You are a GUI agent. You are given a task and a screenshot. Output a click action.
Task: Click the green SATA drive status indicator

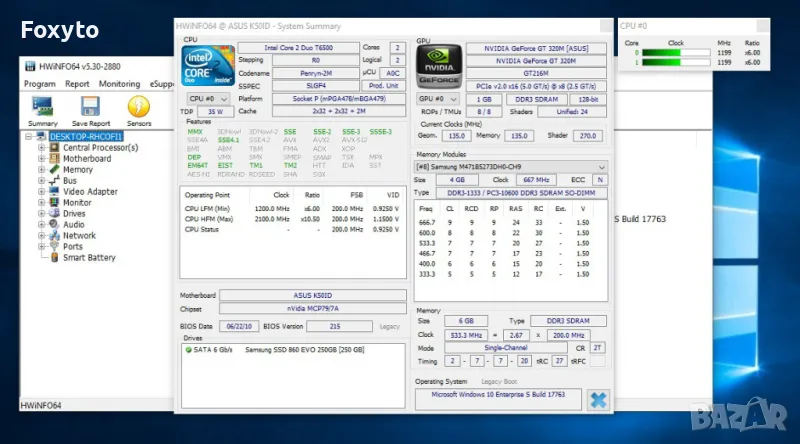point(188,350)
